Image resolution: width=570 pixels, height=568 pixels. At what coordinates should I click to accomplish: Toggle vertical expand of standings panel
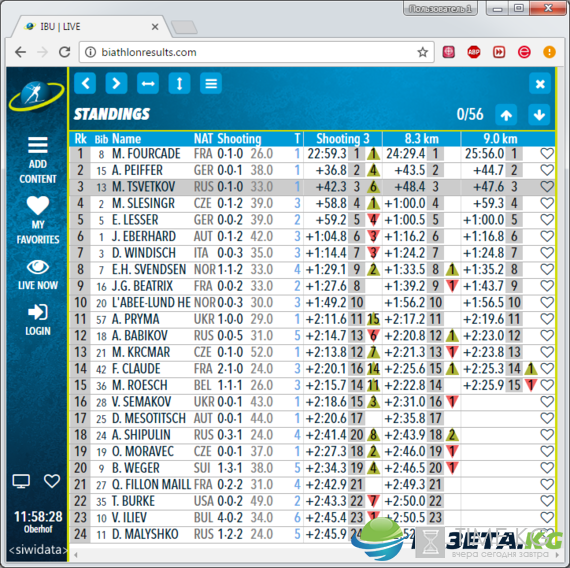point(179,83)
